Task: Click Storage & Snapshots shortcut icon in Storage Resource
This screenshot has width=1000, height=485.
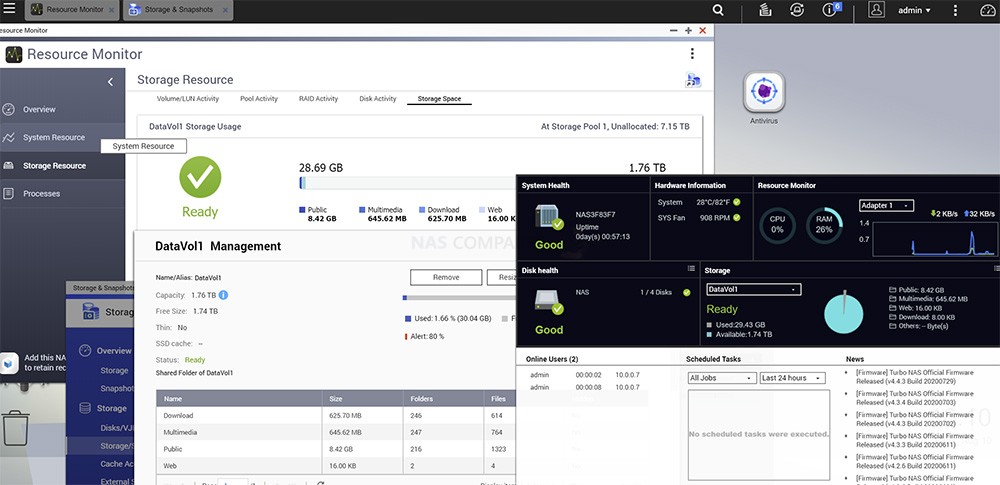Action: 693,80
